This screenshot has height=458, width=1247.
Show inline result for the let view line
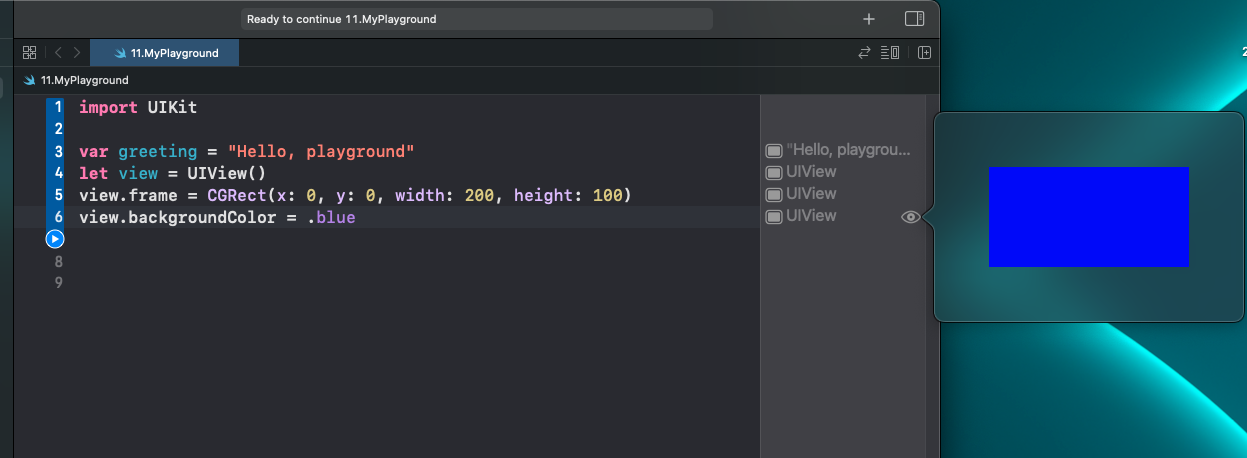[x=774, y=173]
